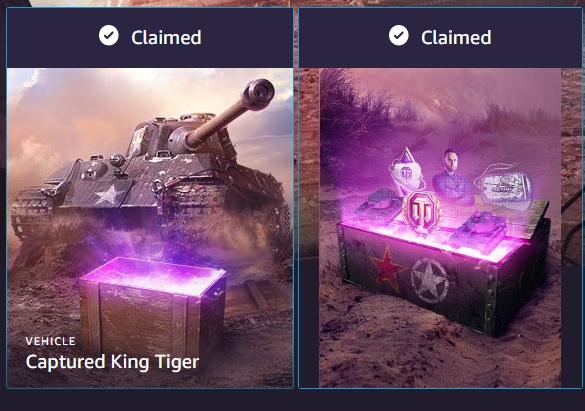Screen dimensions: 585x411
Task: Click the checkmark icon on the right card
Action: [398, 36]
